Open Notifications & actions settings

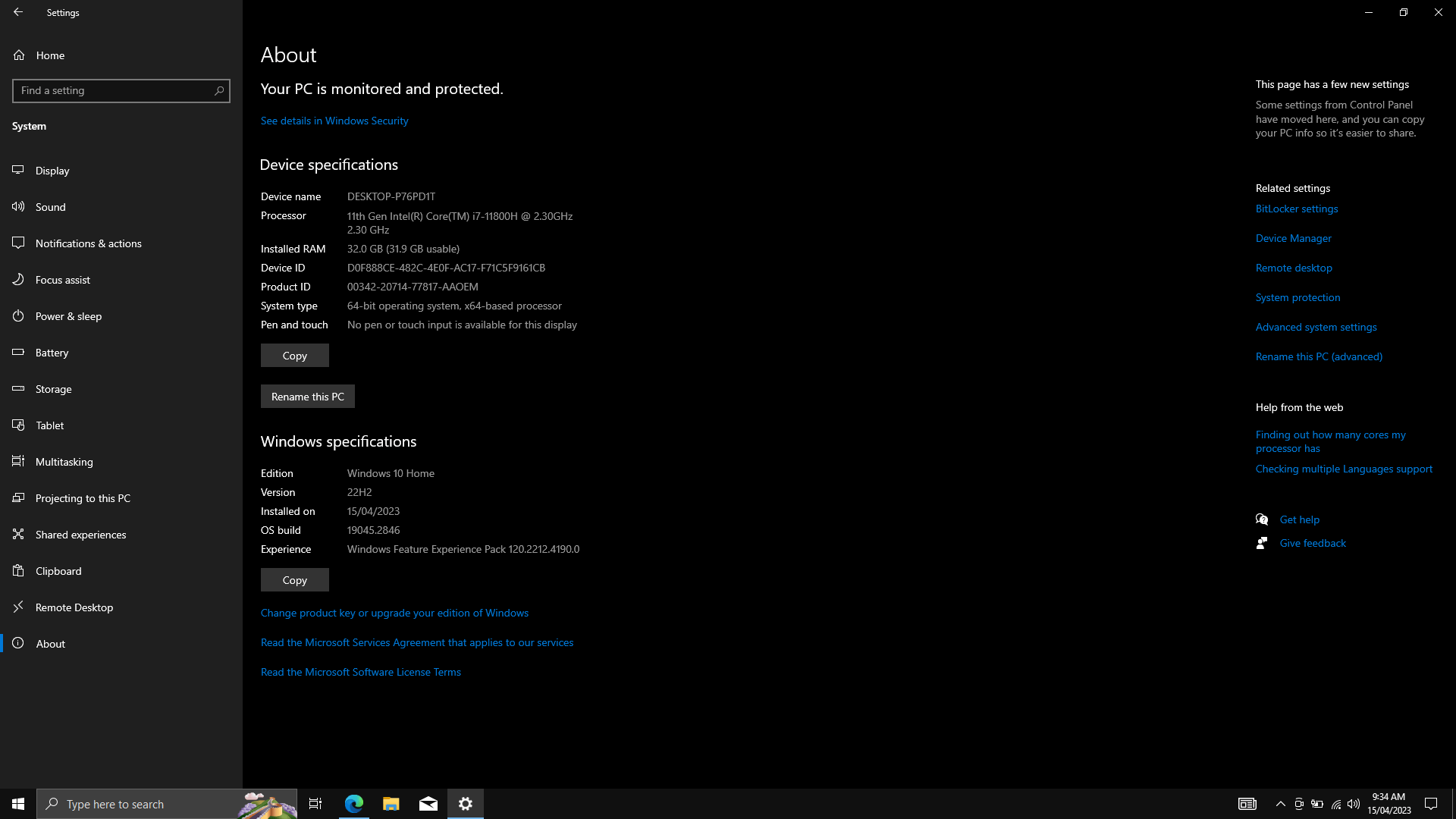pyautogui.click(x=121, y=243)
